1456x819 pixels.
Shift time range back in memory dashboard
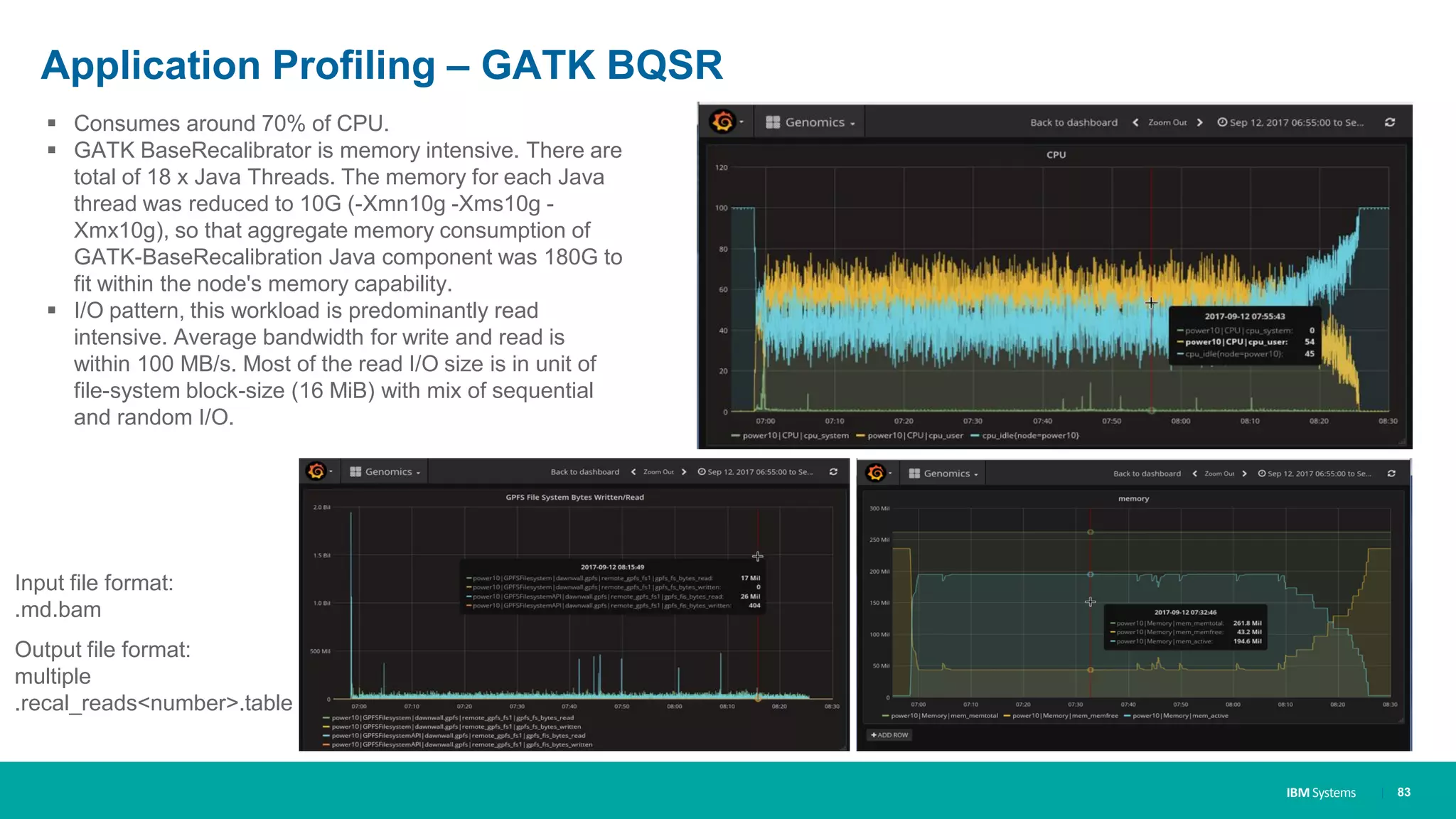point(1194,473)
